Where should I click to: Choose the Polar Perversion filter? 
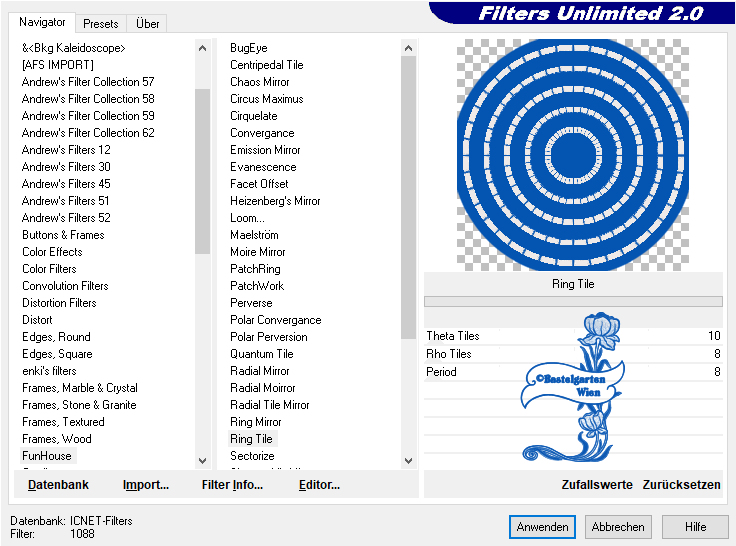tap(269, 337)
